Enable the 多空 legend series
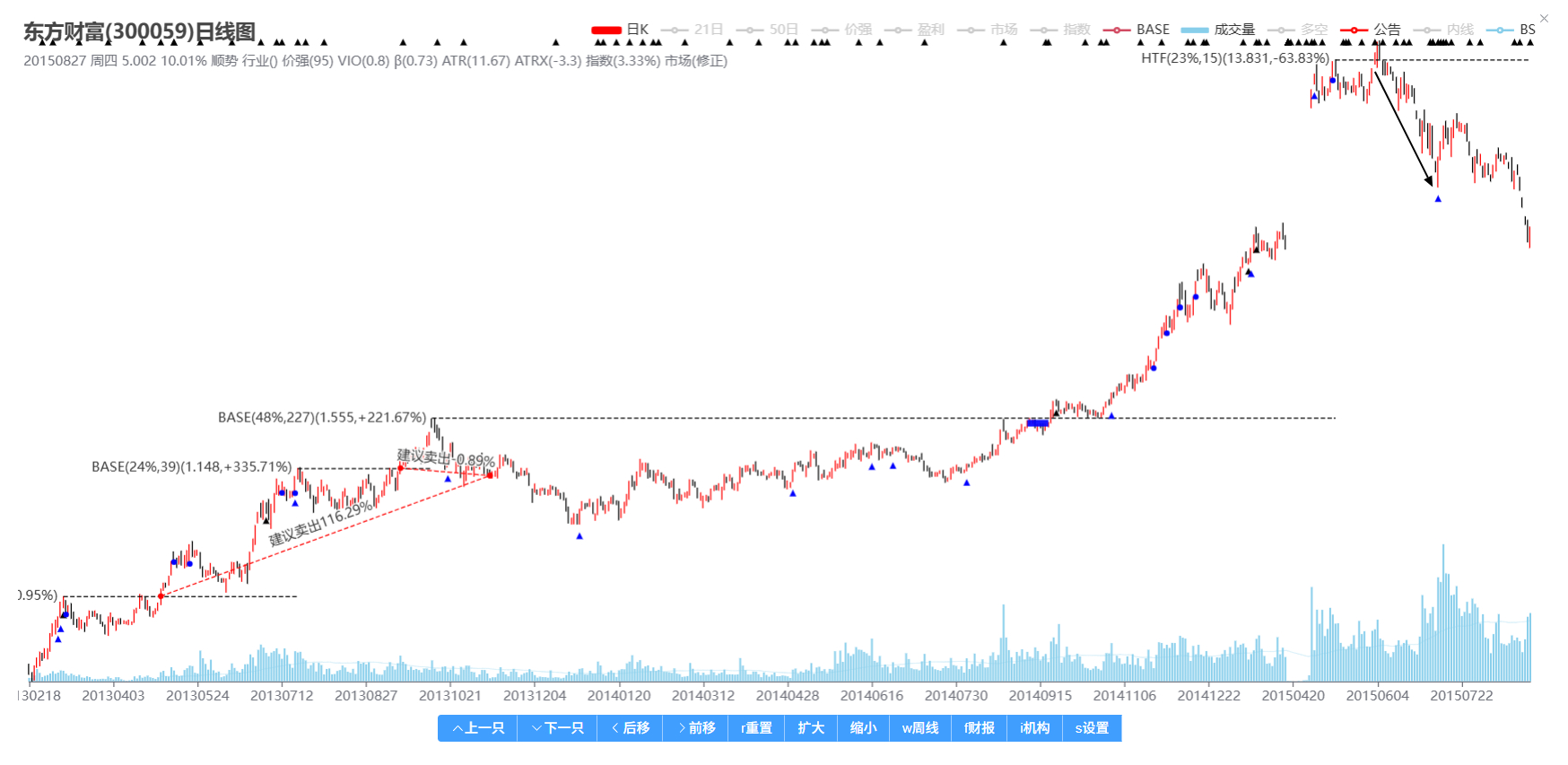This screenshot has width=1568, height=765. pyautogui.click(x=1297, y=30)
